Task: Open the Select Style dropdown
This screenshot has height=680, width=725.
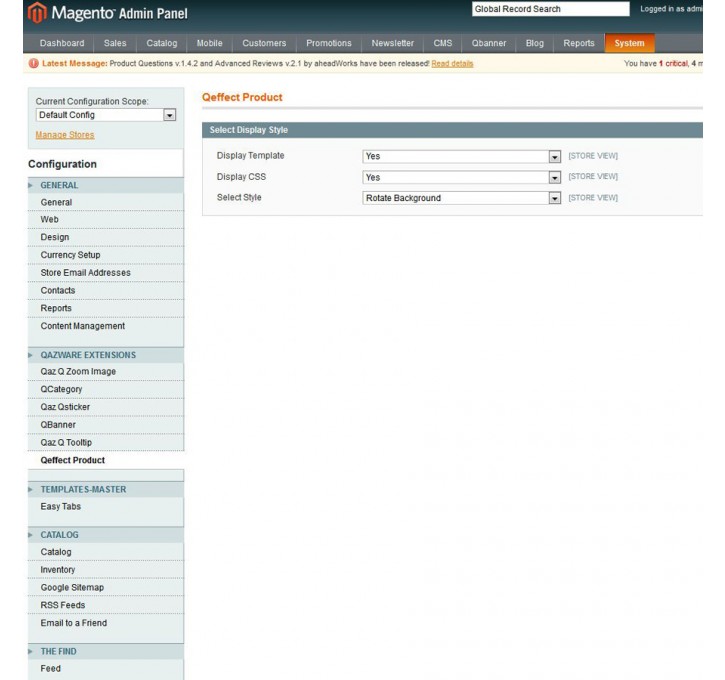Action: 461,198
